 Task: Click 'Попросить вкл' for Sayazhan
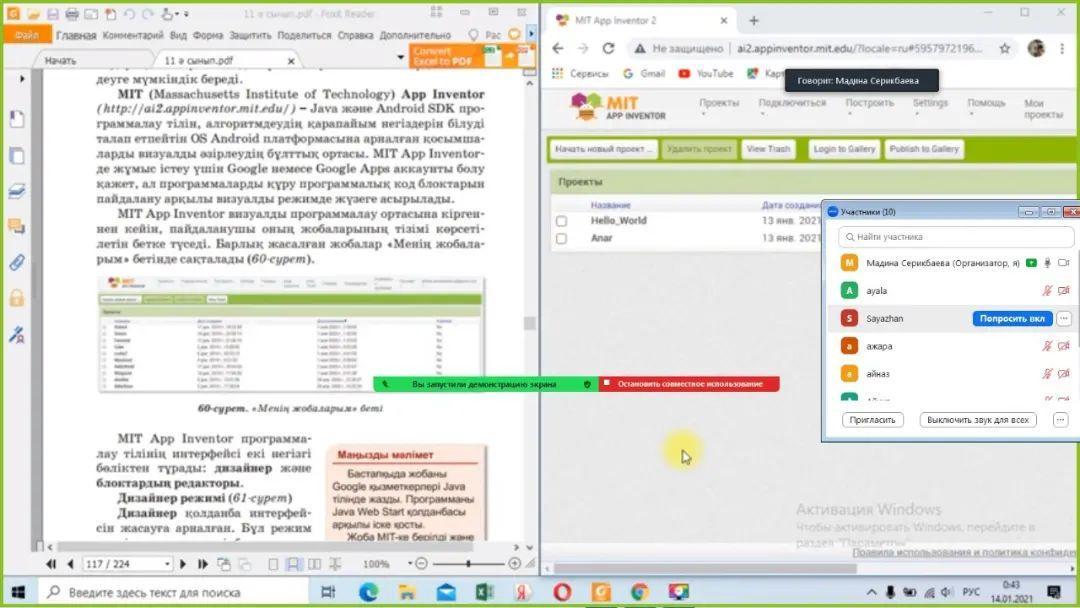coord(1012,319)
